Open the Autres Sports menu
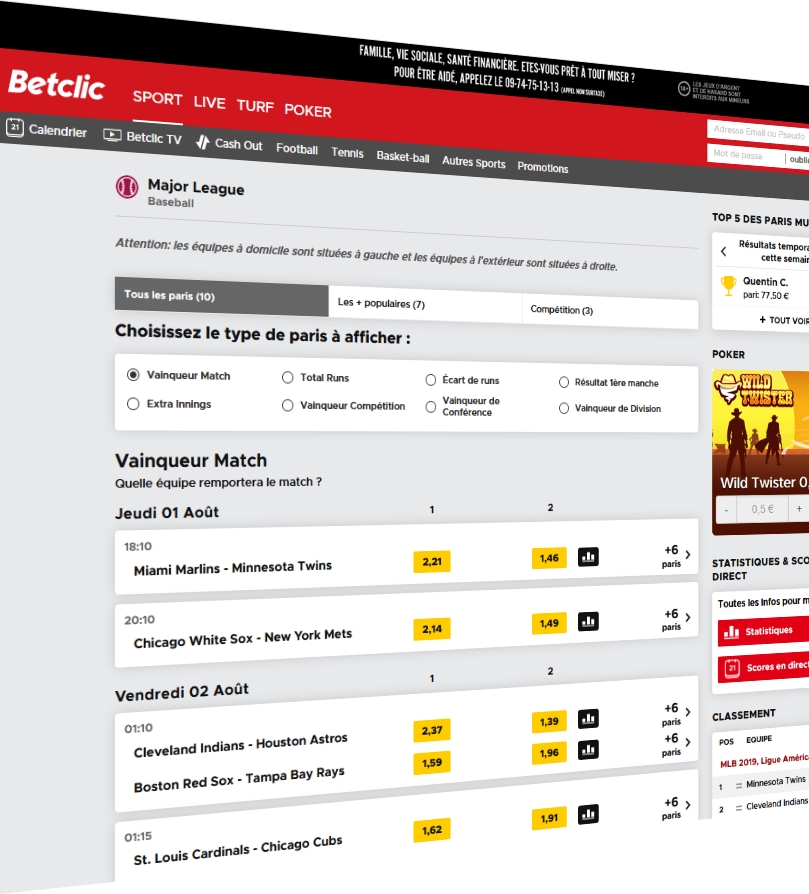 coord(474,162)
